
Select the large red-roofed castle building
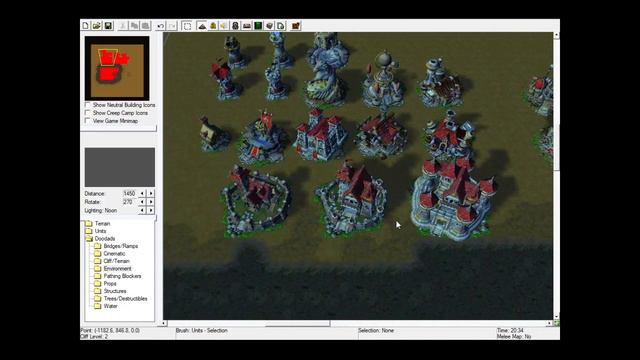pyautogui.click(x=454, y=197)
